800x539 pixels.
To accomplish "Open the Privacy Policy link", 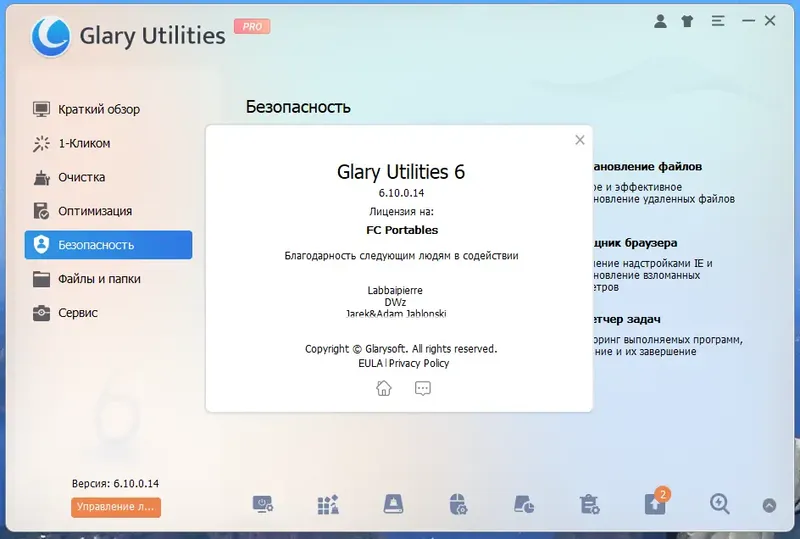I will [x=419, y=363].
